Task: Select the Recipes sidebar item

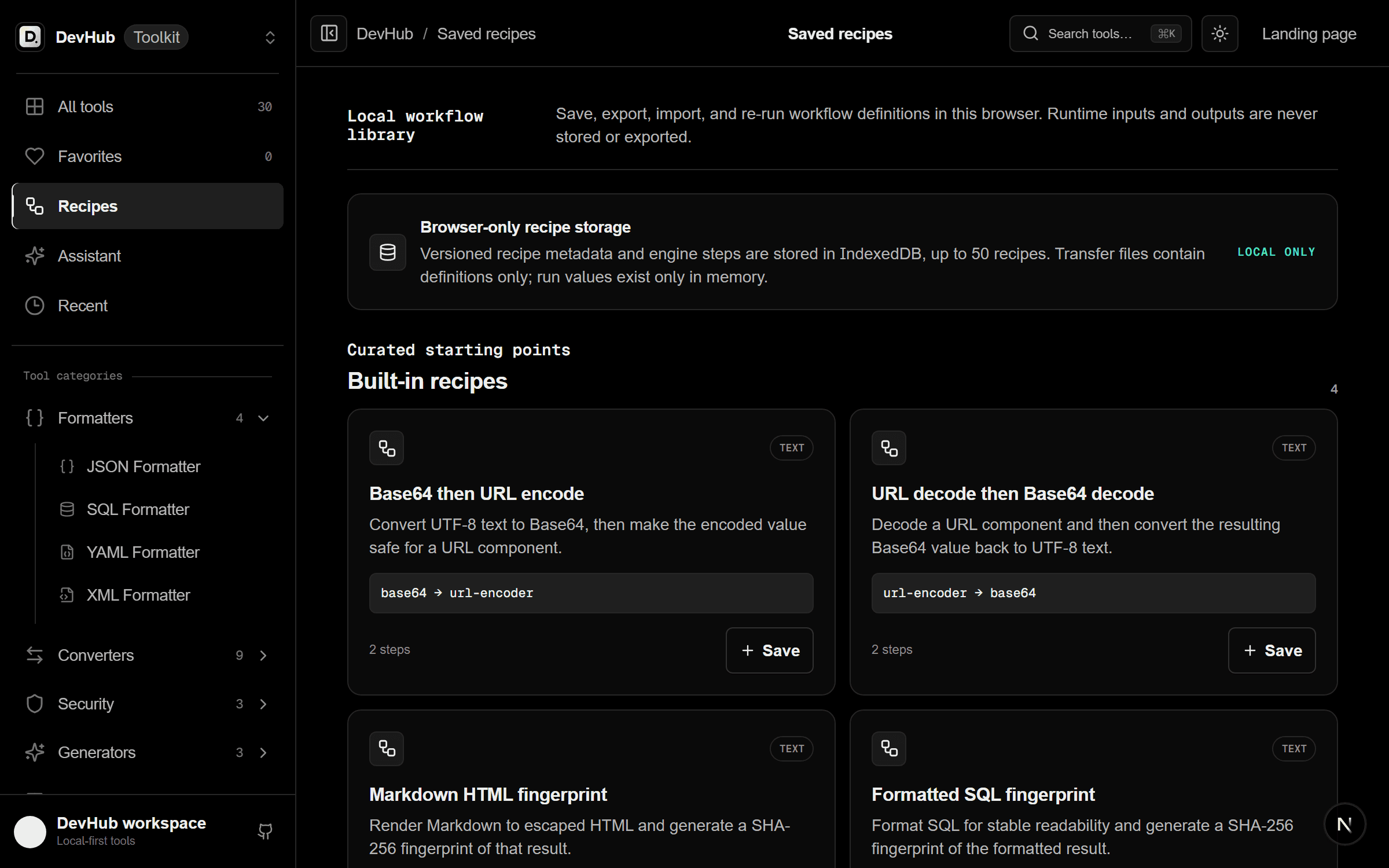Action: coord(148,206)
